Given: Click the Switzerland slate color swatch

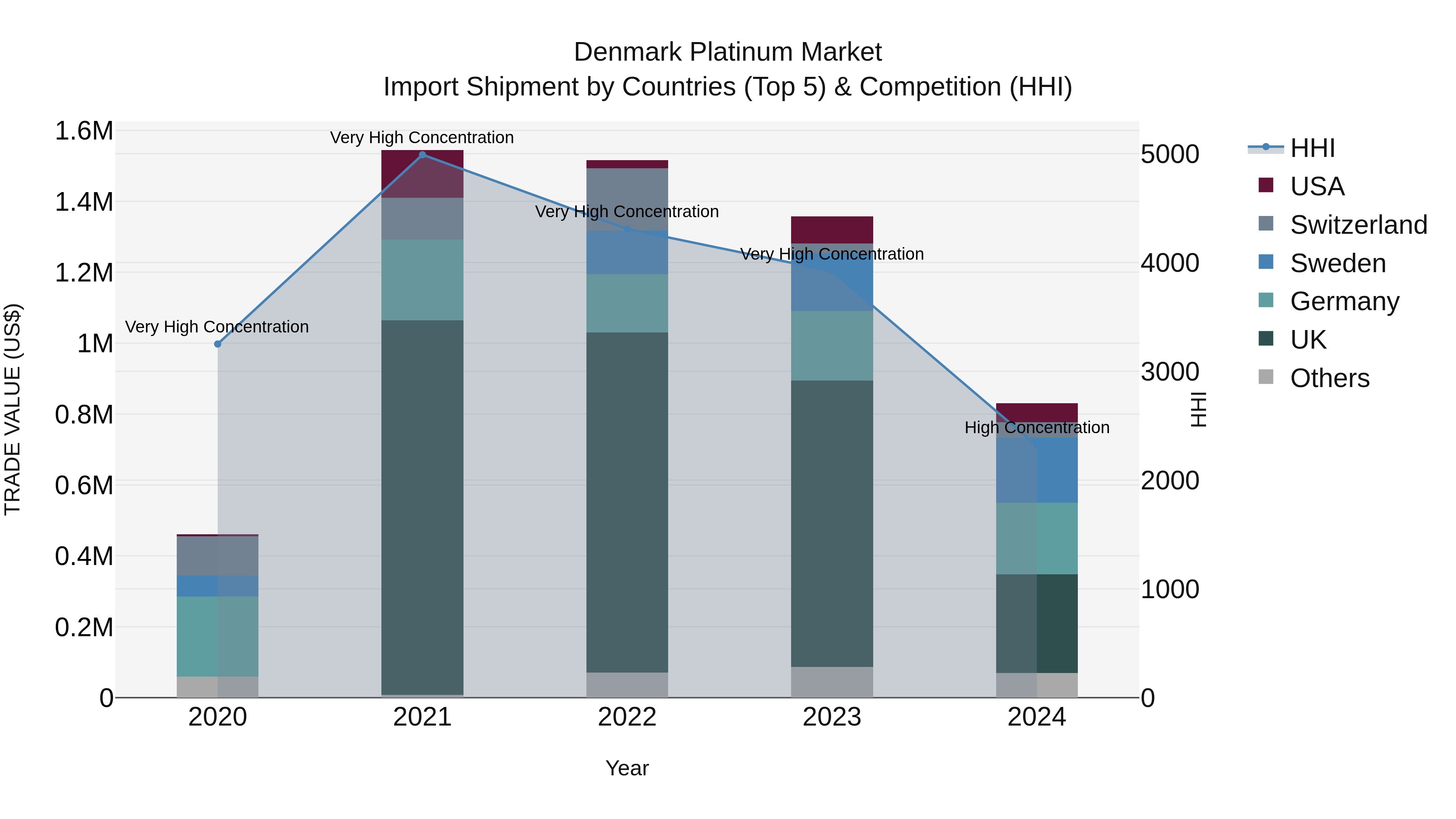Looking at the screenshot, I should point(1266,223).
